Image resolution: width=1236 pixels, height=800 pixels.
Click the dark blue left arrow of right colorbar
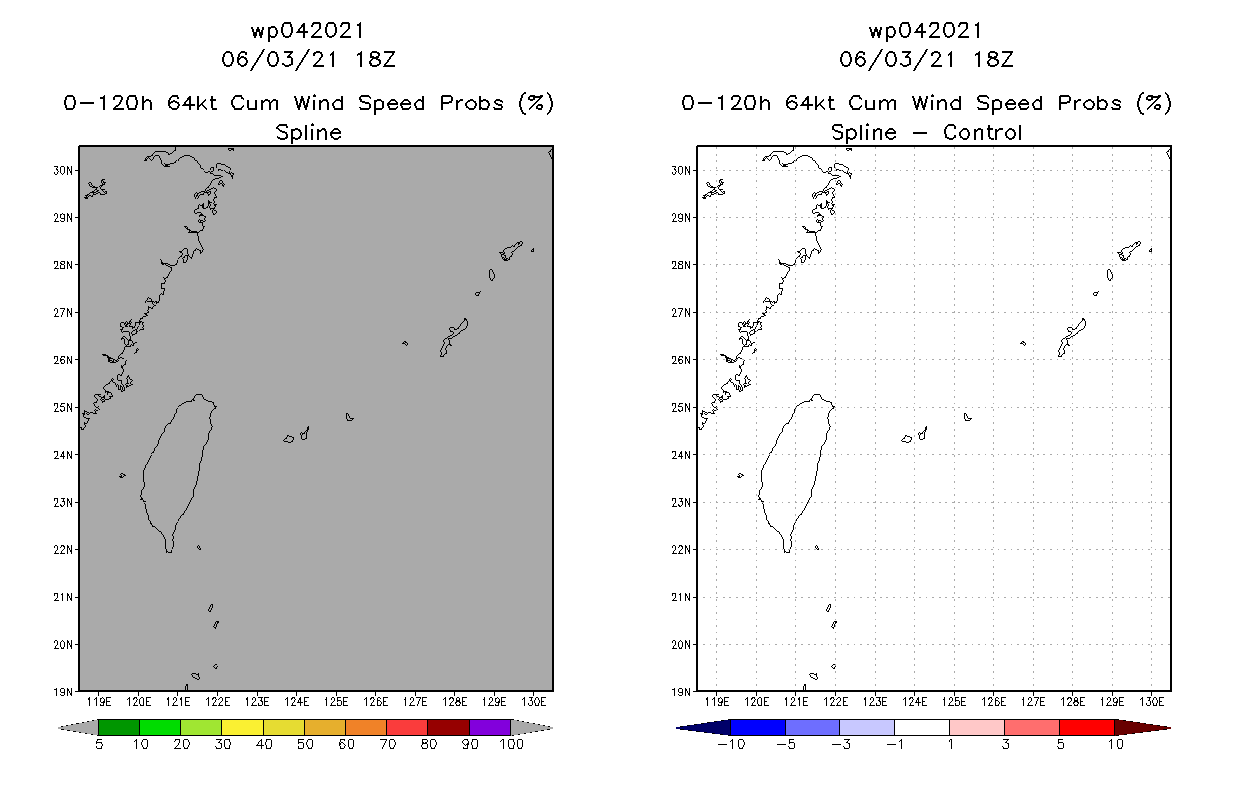704,727
